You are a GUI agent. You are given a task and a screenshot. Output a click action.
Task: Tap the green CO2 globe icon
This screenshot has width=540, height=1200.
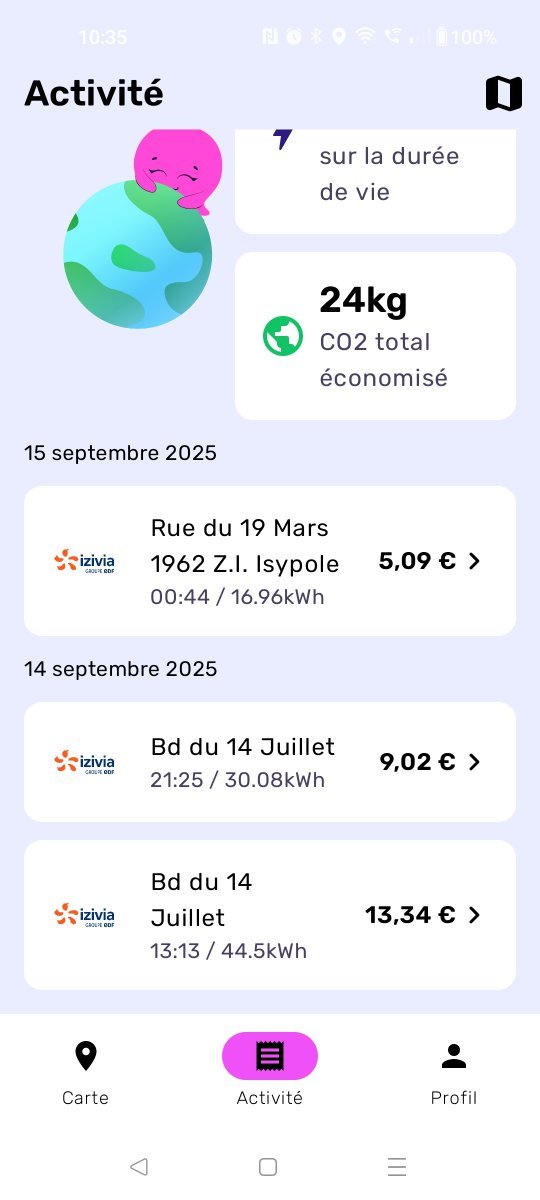283,336
